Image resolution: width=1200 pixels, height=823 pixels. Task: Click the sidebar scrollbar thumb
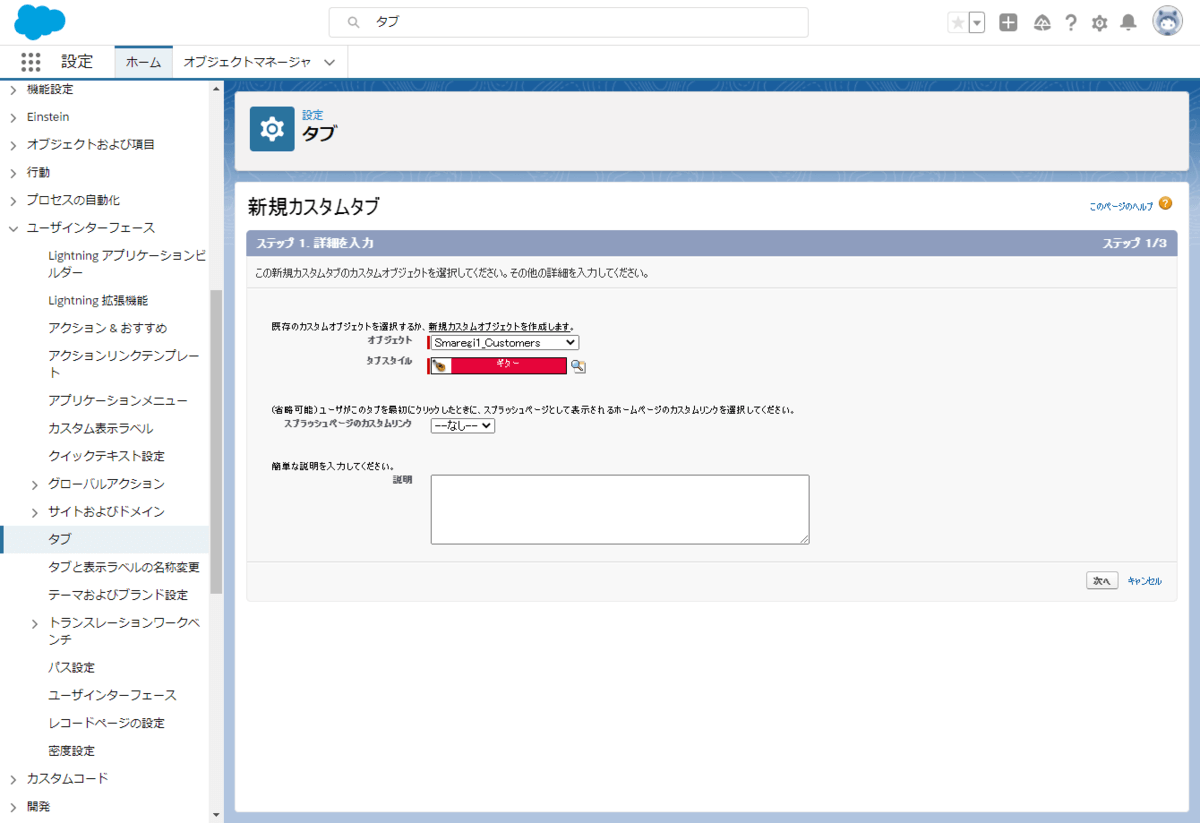pos(217,440)
